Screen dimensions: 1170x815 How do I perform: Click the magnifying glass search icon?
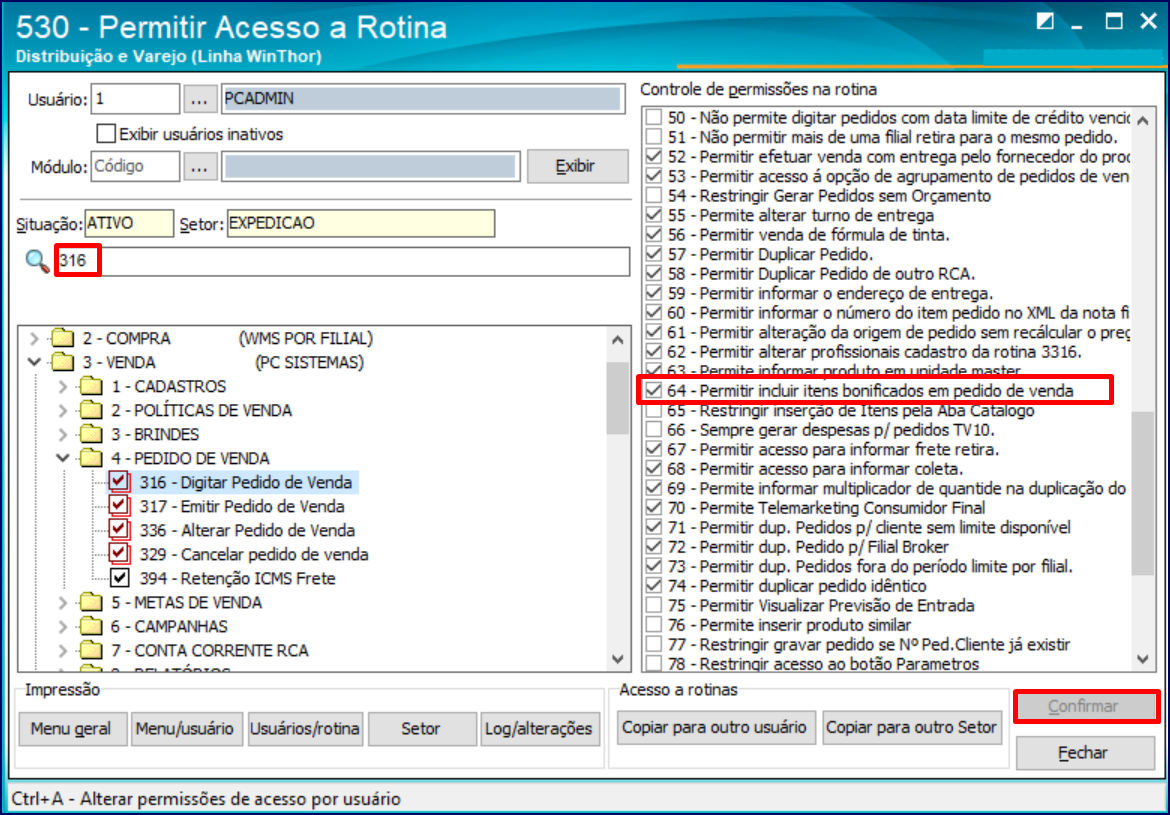pos(37,262)
